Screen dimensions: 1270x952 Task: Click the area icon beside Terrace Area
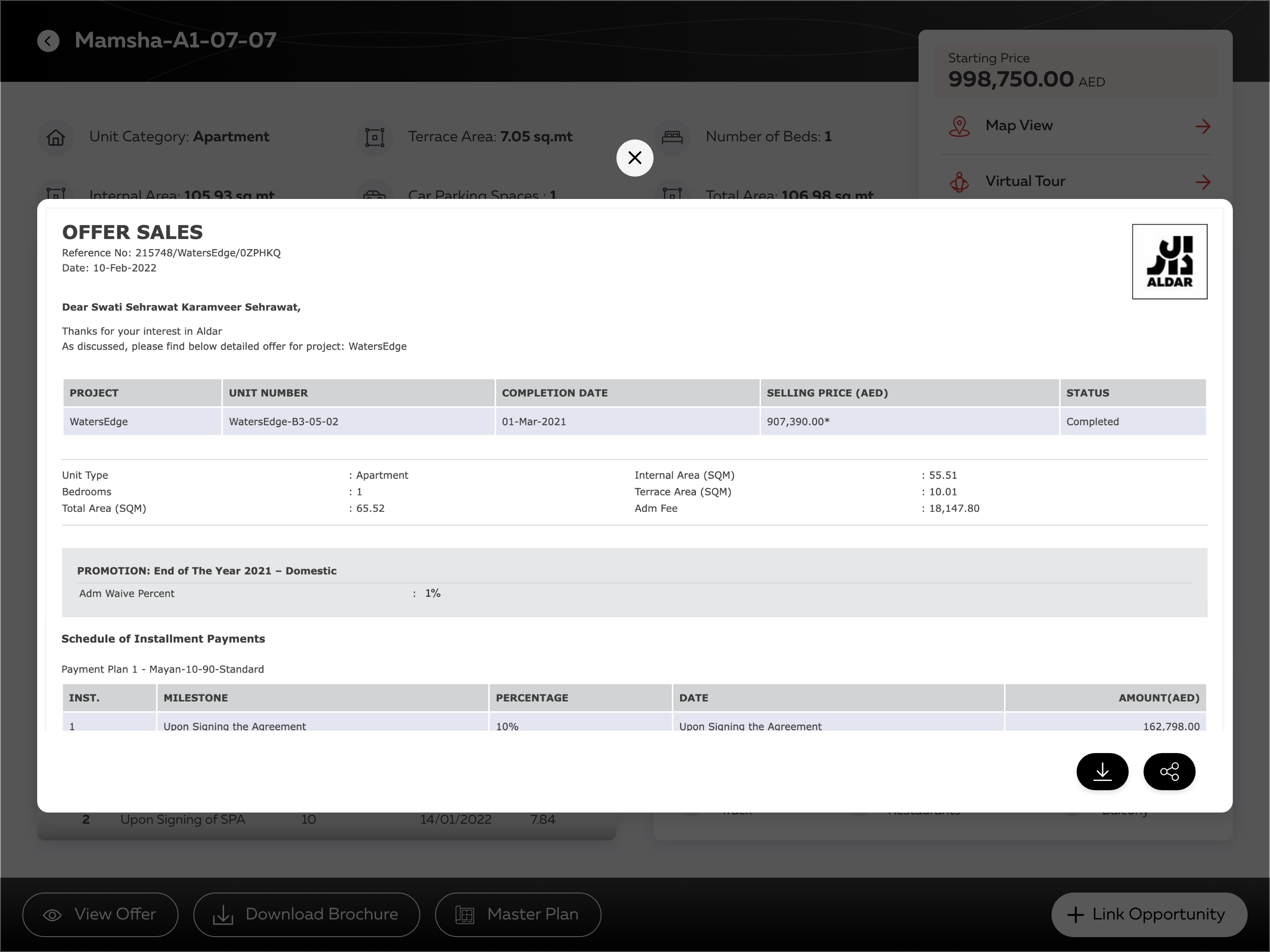[x=374, y=138]
